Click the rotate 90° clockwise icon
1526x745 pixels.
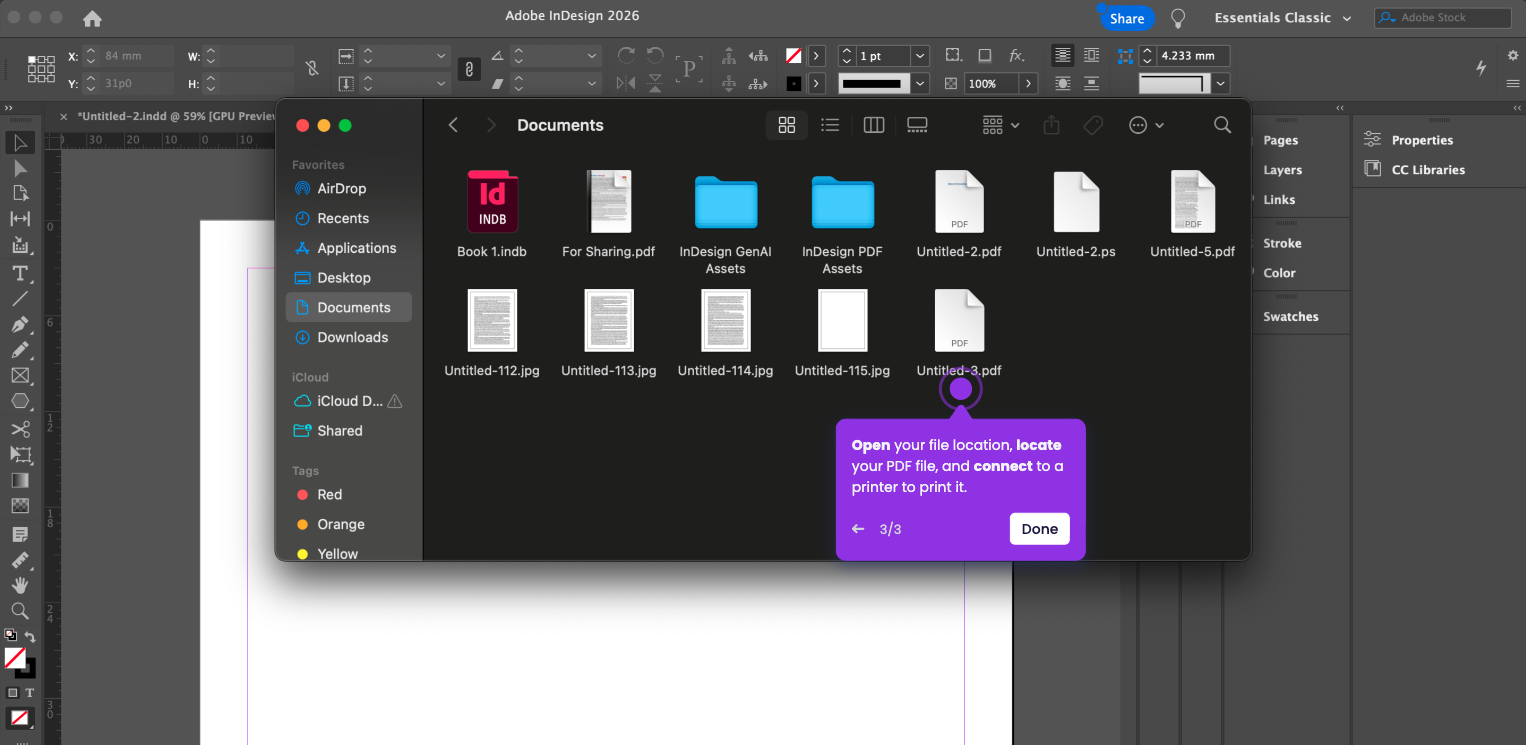click(627, 55)
